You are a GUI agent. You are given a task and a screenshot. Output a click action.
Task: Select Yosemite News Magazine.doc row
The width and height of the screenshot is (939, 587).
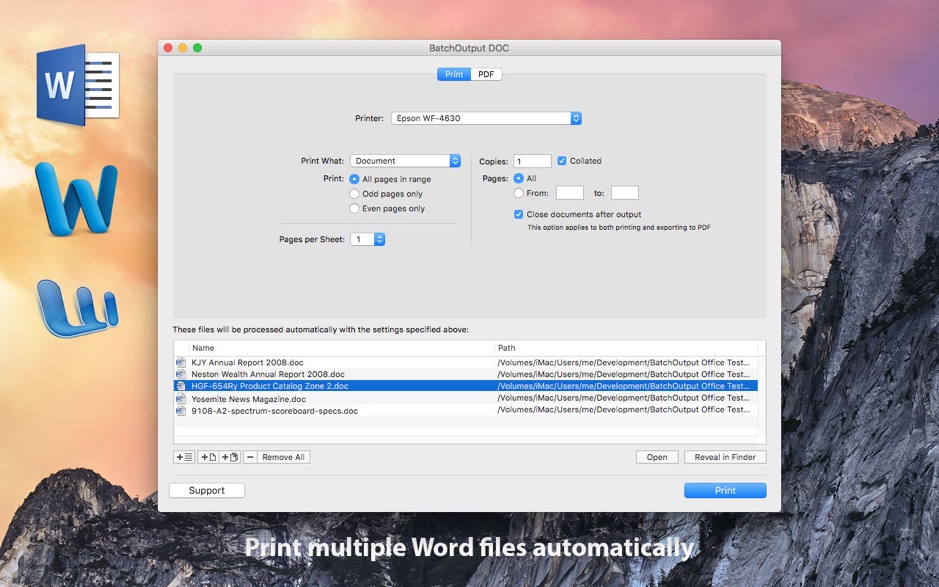[x=466, y=398]
